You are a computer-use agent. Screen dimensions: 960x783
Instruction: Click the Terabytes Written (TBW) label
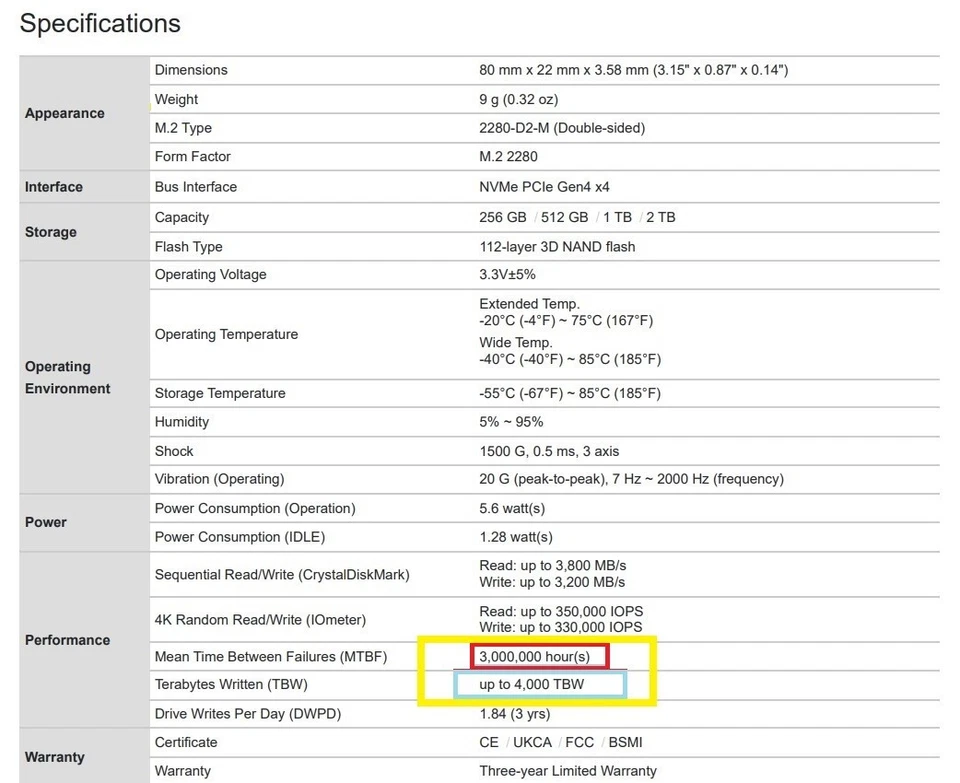click(231, 685)
